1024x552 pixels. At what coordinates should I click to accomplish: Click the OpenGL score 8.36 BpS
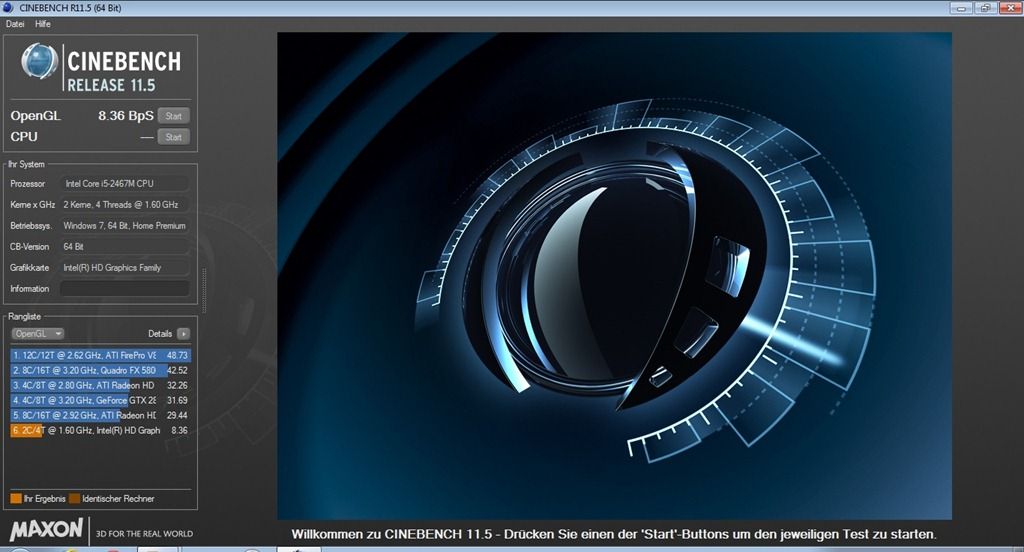click(x=125, y=116)
